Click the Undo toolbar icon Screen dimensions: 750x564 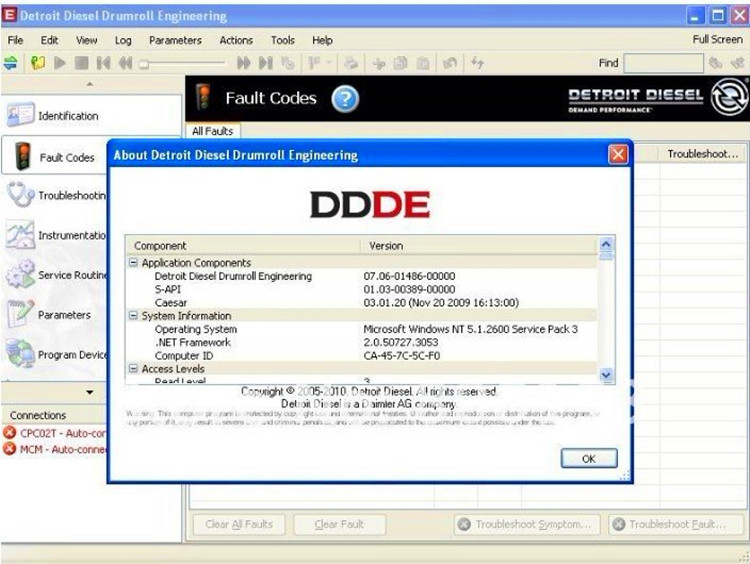450,63
